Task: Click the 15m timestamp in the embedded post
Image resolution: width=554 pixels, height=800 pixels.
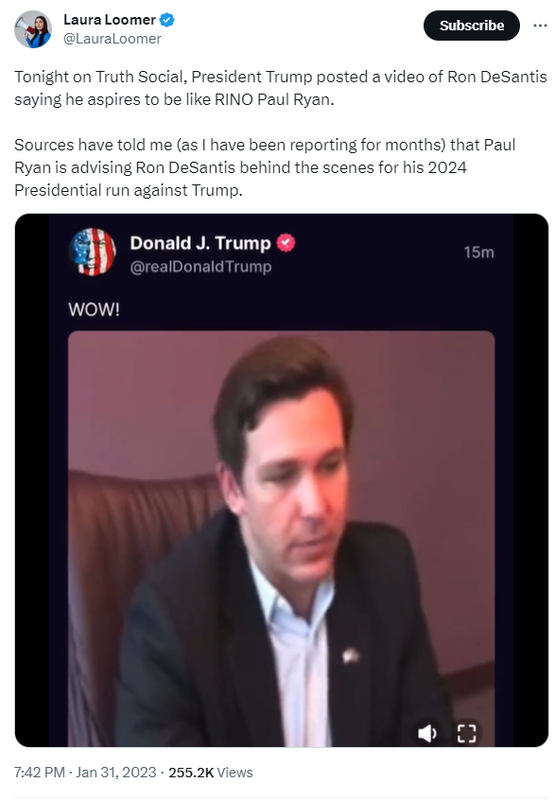Action: coord(479,252)
